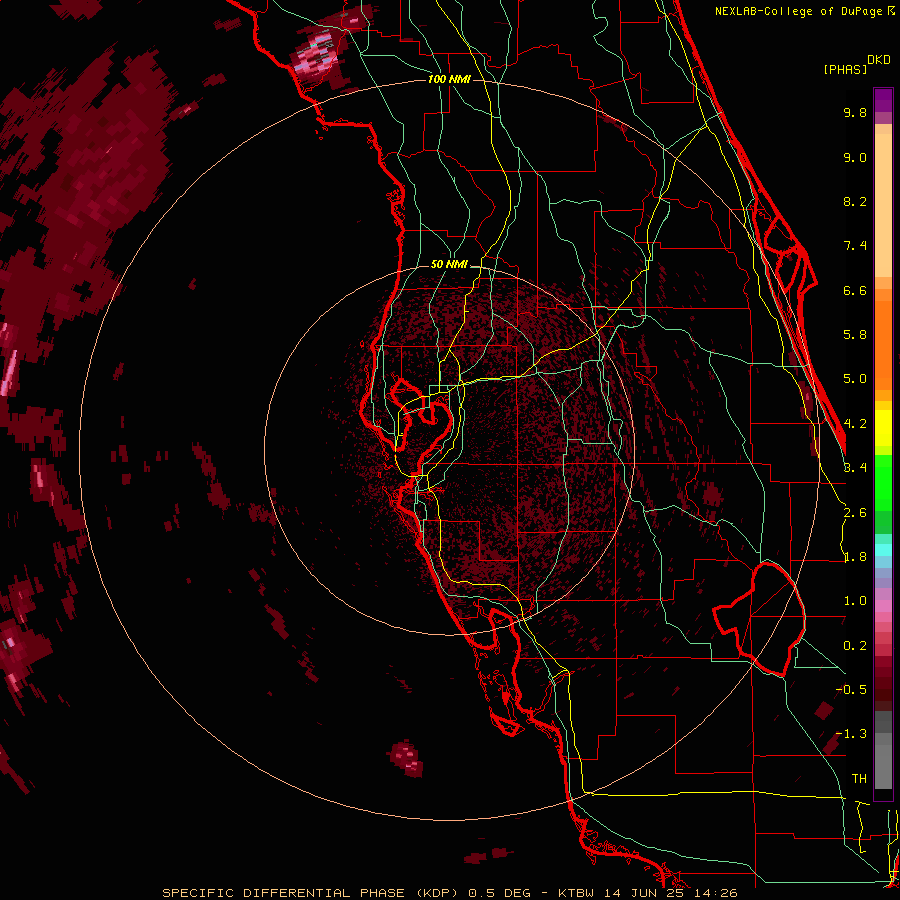Viewport: 900px width, 900px height.
Task: Click the 100 NMI range ring label
Action: pos(449,79)
